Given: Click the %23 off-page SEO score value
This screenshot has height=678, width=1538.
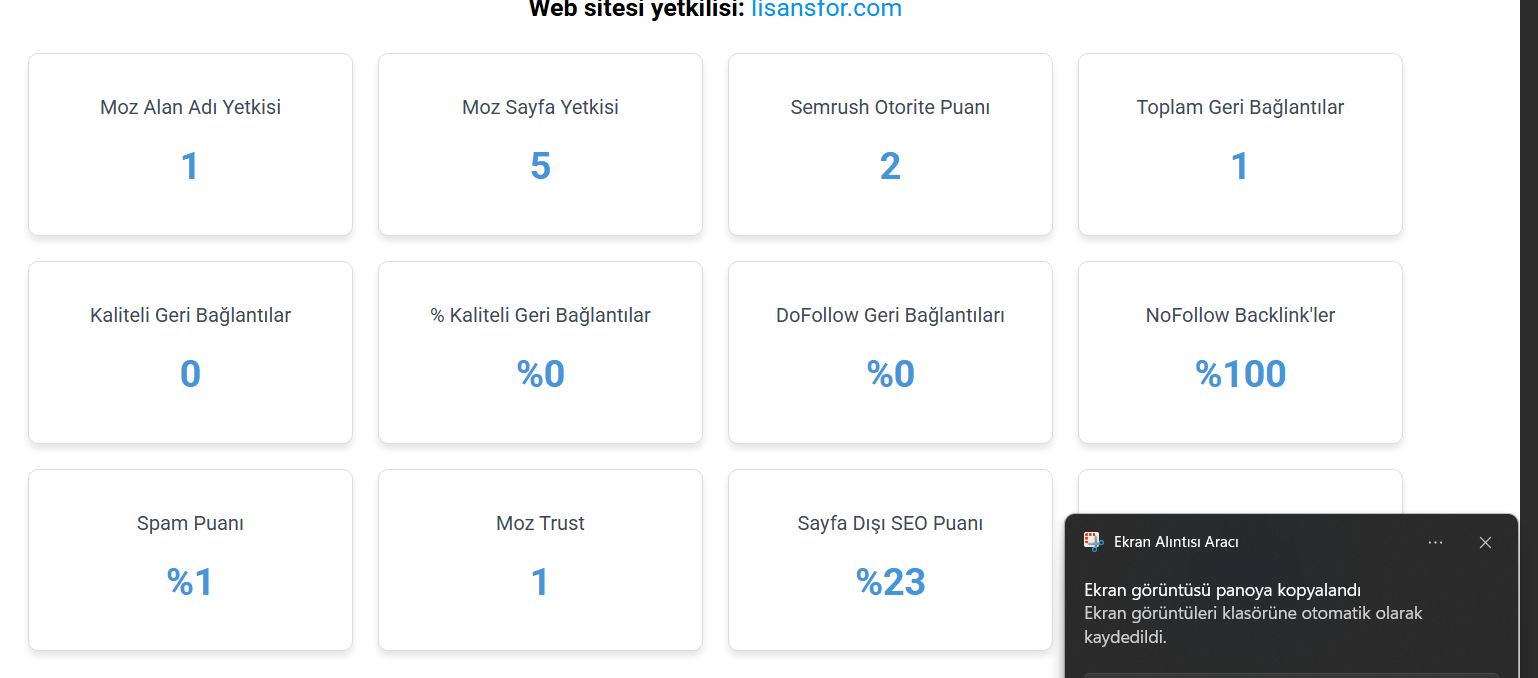Looking at the screenshot, I should (x=890, y=582).
